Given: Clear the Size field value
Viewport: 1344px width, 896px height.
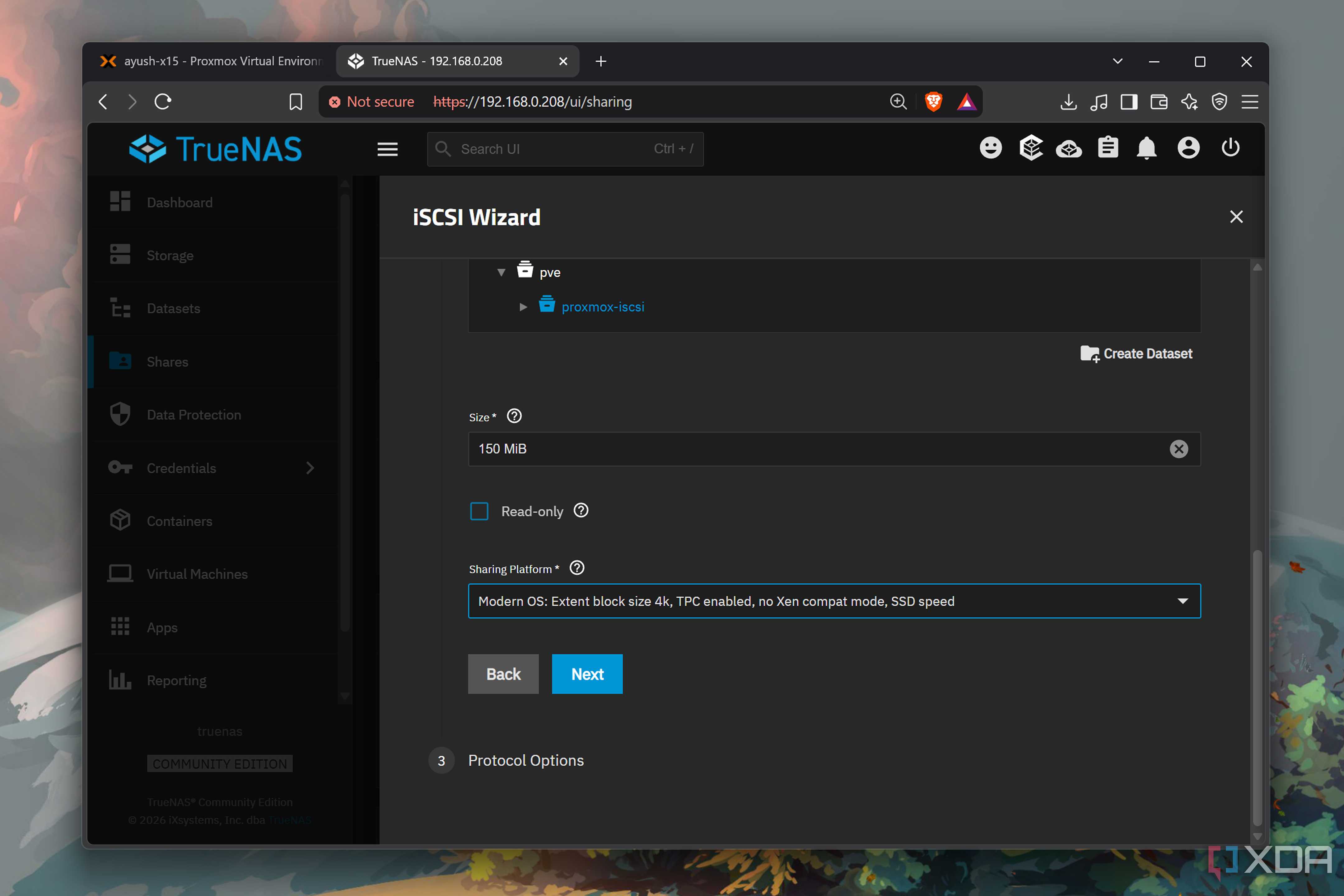Looking at the screenshot, I should (x=1178, y=449).
